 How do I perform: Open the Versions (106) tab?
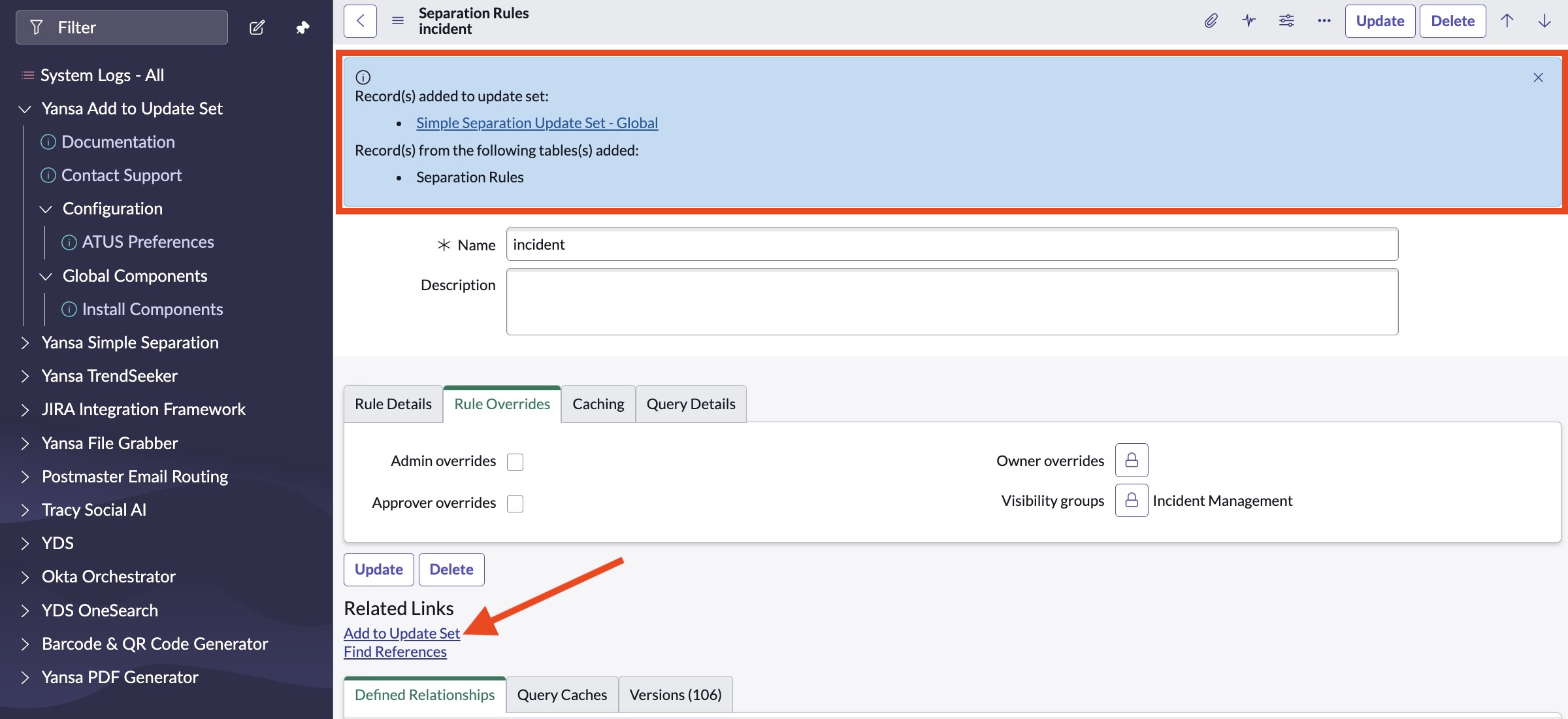point(675,695)
